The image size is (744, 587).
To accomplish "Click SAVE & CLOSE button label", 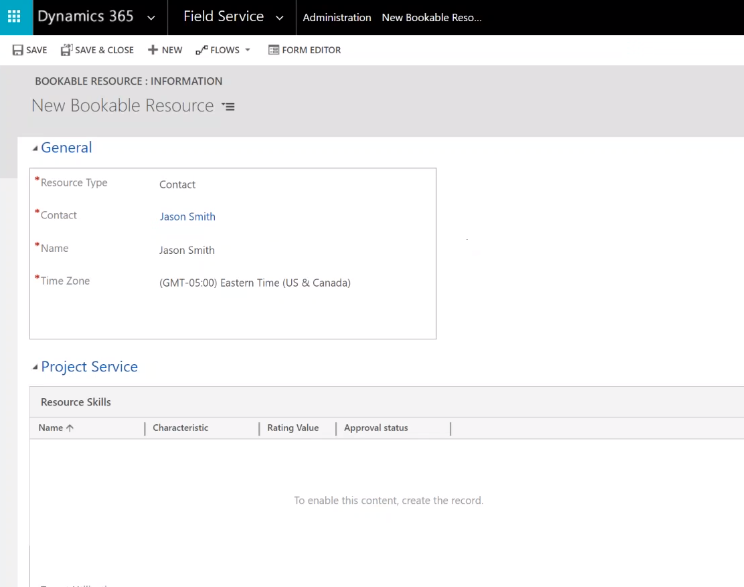I will pyautogui.click(x=104, y=50).
